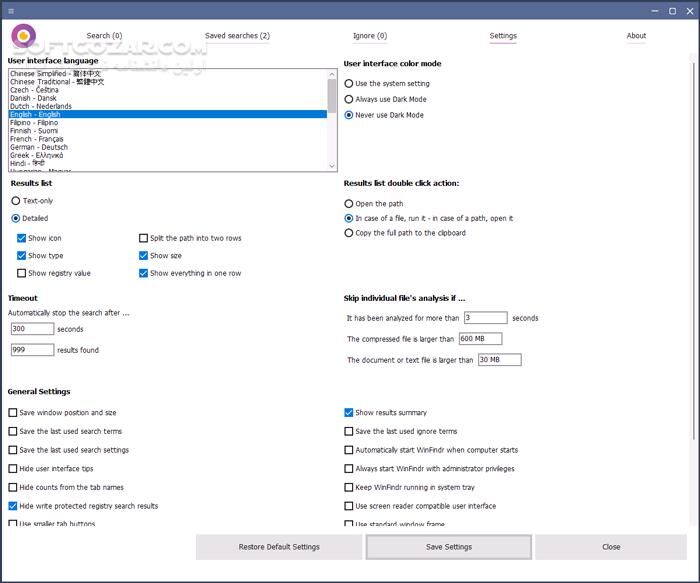Screen dimensions: 700x583
Task: Open the Ignore tab
Action: coord(370,36)
